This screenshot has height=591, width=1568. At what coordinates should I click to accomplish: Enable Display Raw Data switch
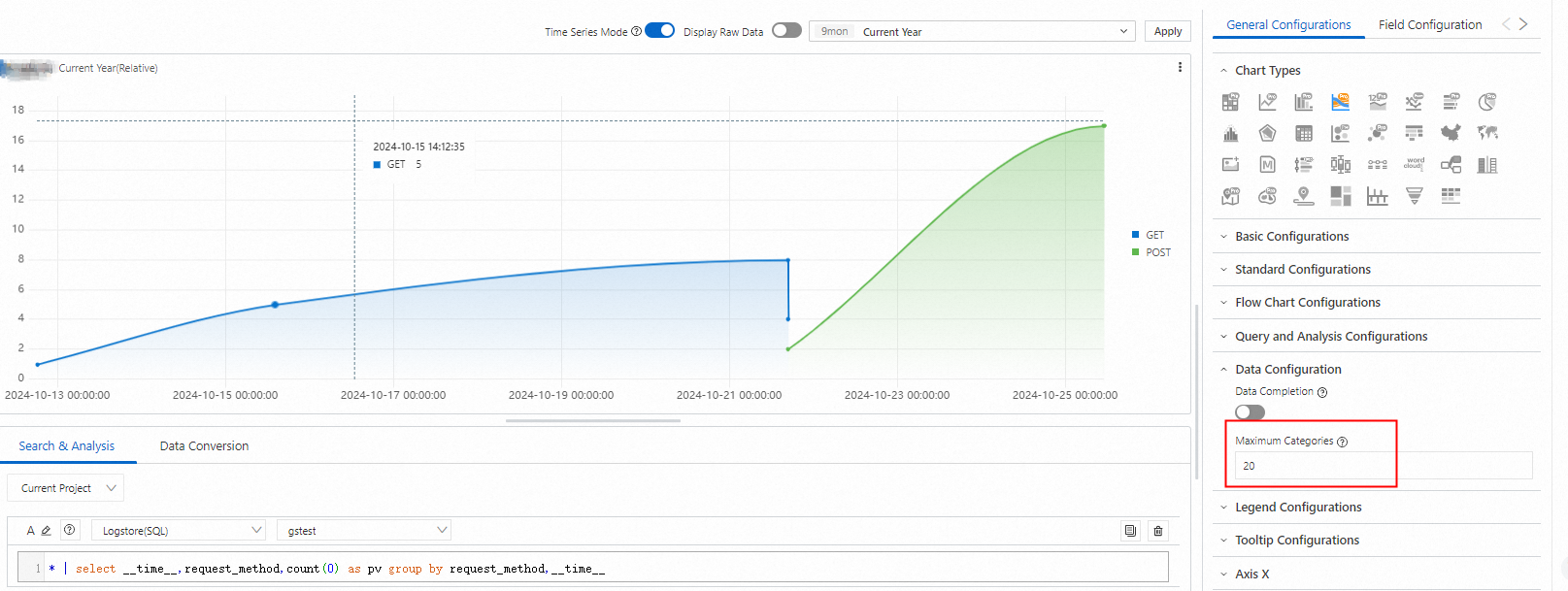pyautogui.click(x=786, y=30)
